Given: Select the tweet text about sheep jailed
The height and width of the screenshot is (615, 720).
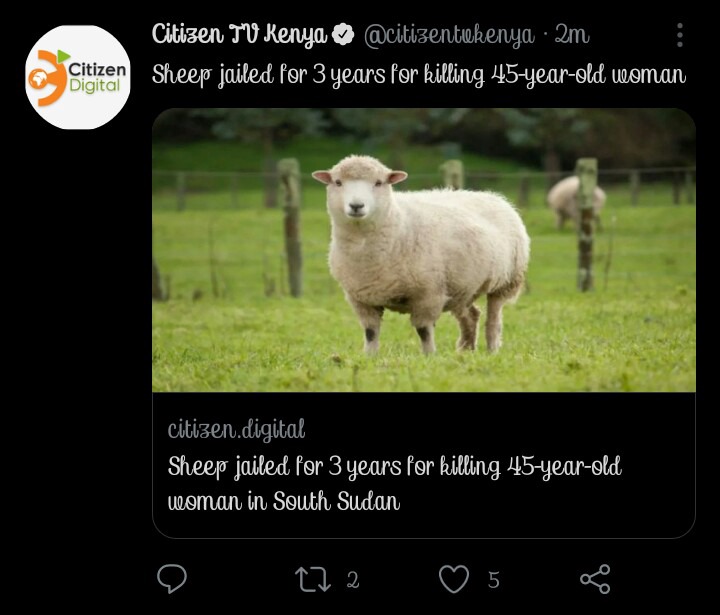Looking at the screenshot, I should coord(419,75).
